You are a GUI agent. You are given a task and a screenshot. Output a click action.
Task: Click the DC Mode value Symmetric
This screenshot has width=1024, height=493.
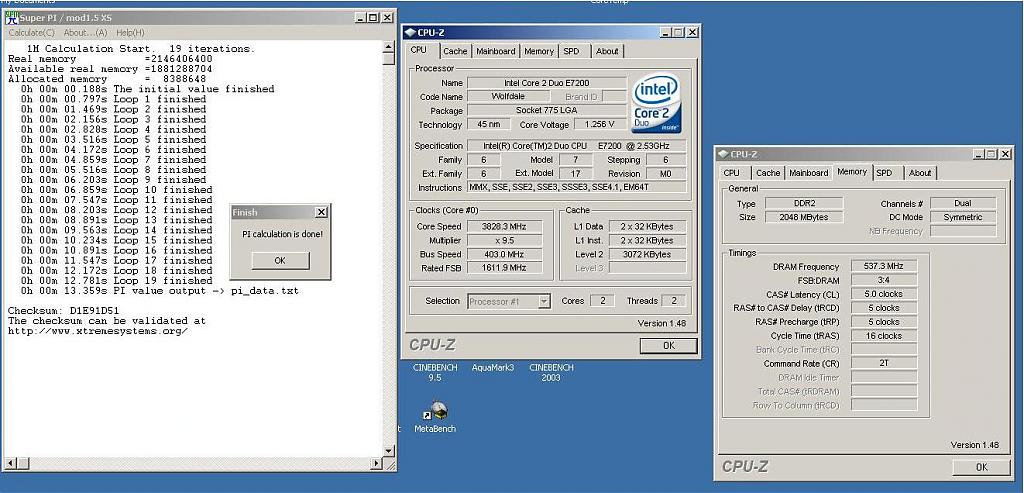[x=963, y=217]
